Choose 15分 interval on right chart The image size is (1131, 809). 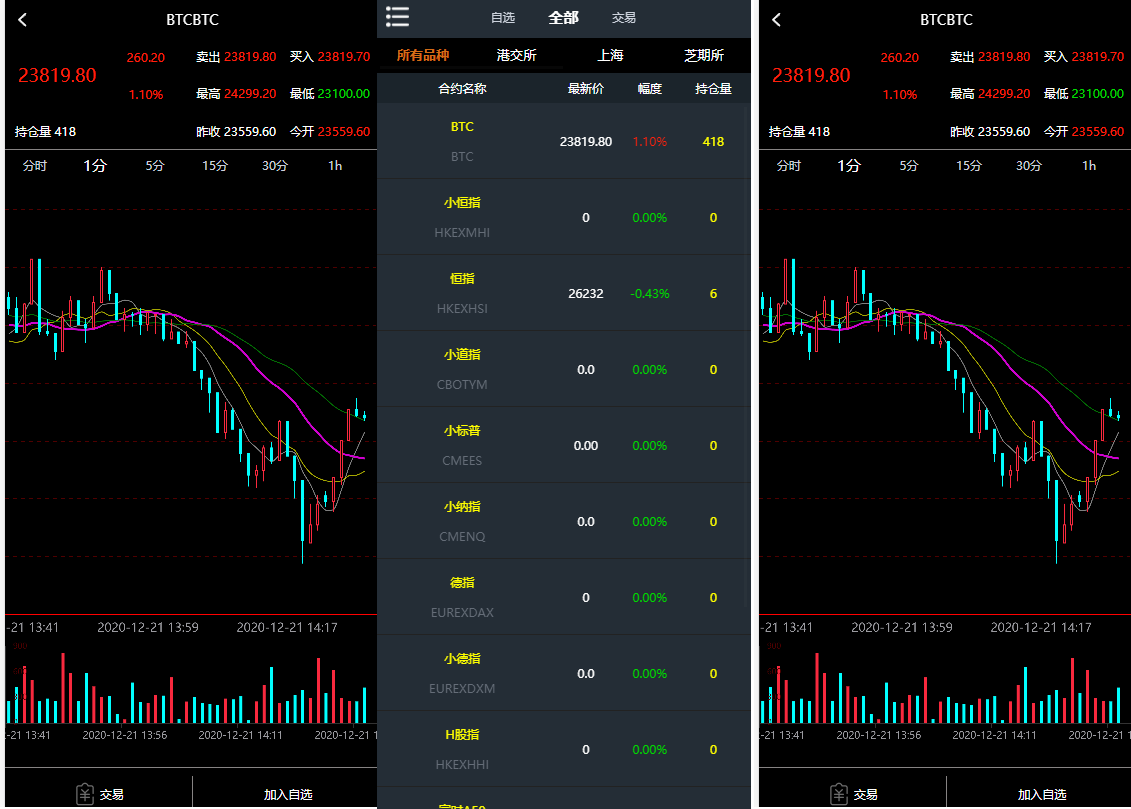coord(969,166)
